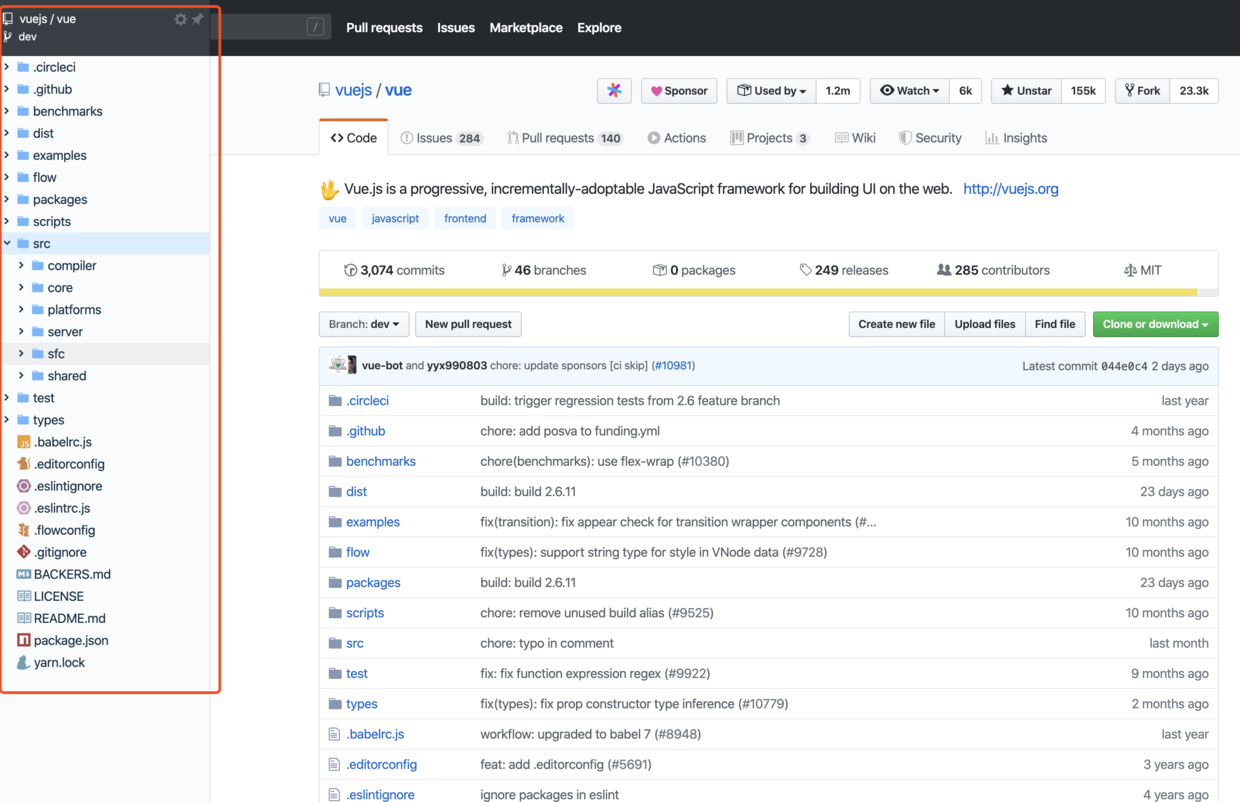
Task: Click the commits history icon
Action: point(350,270)
